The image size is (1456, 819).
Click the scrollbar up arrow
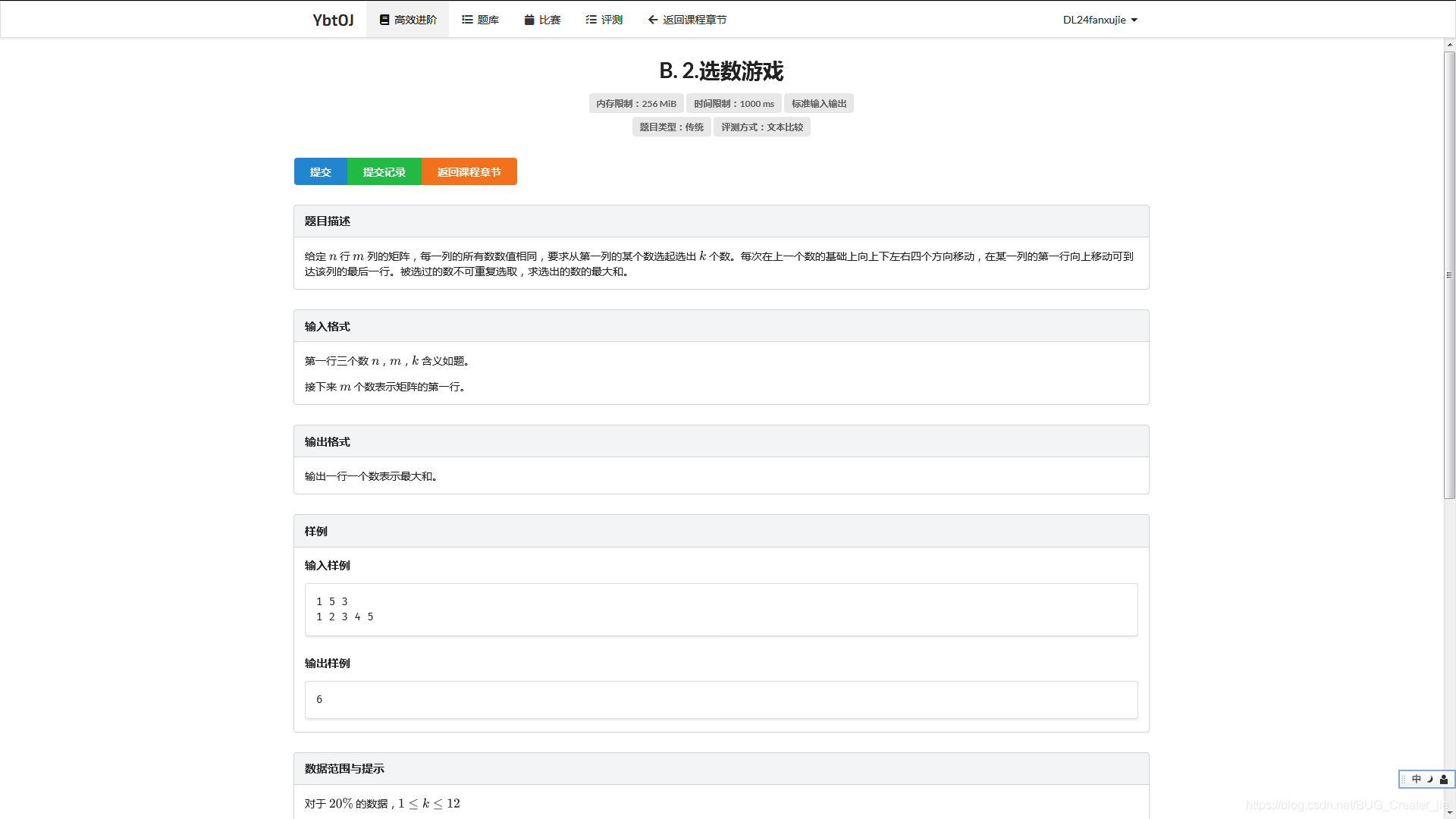[1450, 45]
